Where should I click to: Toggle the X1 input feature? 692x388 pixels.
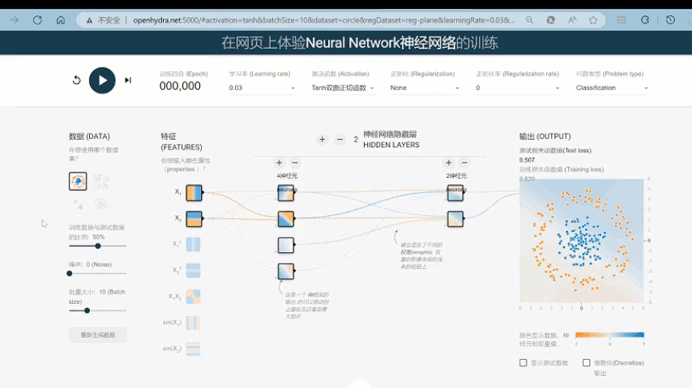click(x=194, y=193)
